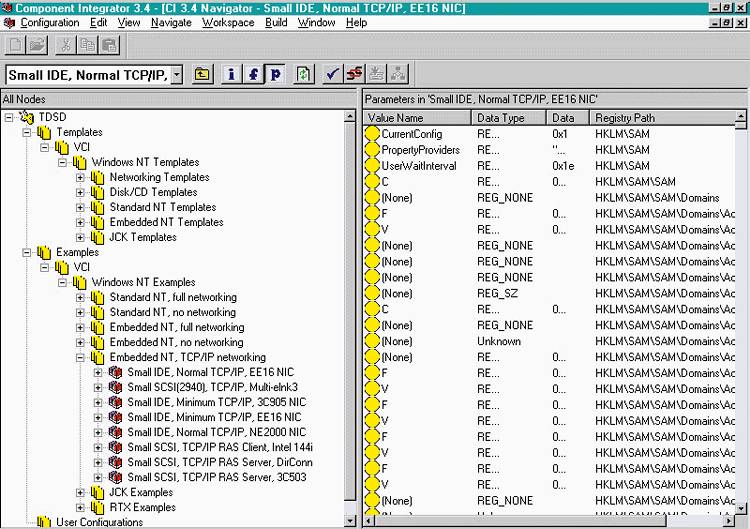Click the Data Type column header
Screen dimensions: 750x529
[x=509, y=118]
